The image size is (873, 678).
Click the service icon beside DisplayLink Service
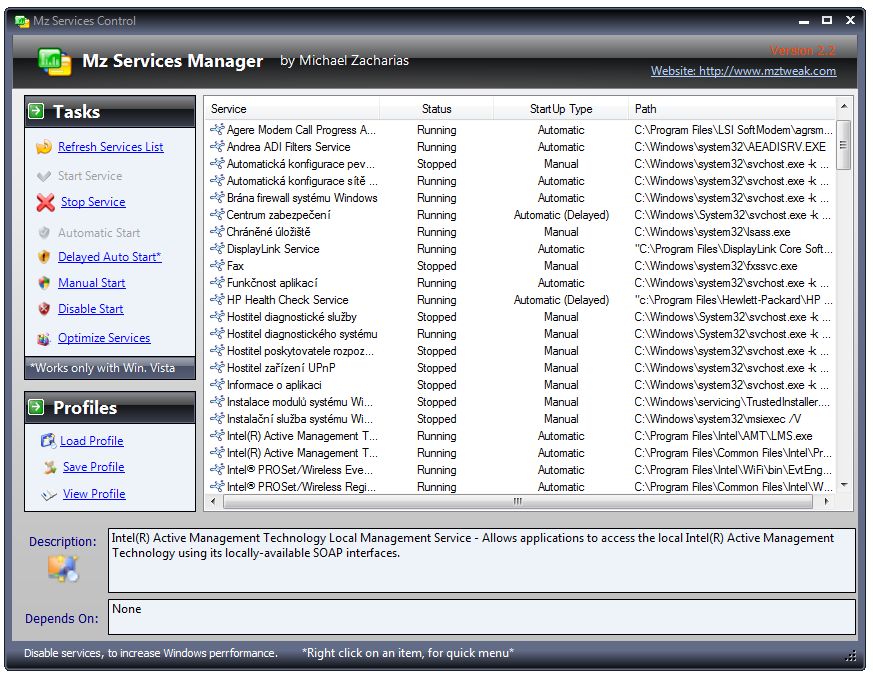tap(217, 249)
